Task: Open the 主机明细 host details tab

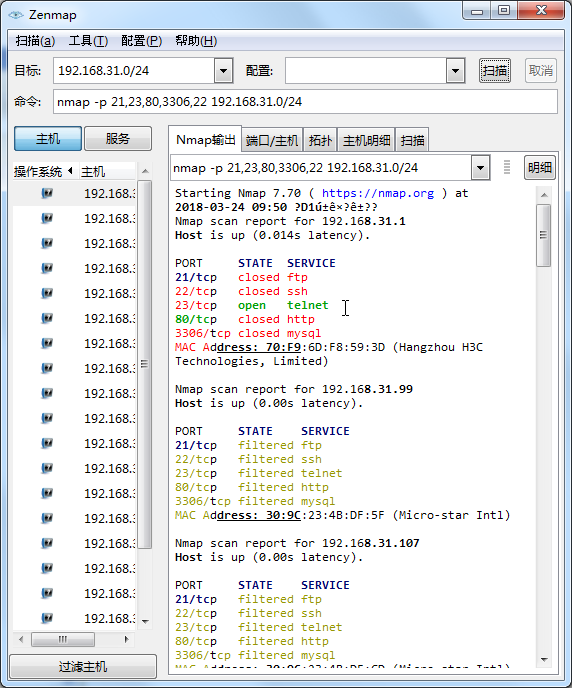Action: [x=366, y=140]
